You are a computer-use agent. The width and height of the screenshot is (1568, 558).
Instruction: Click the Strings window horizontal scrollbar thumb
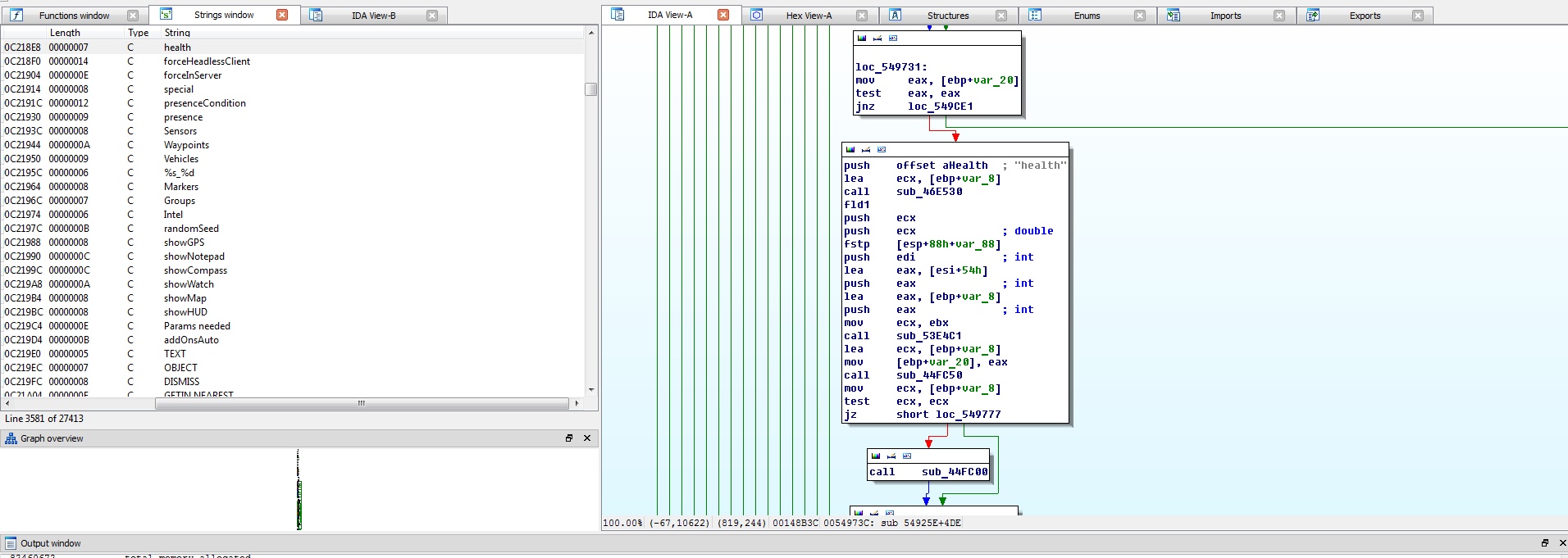click(x=362, y=403)
